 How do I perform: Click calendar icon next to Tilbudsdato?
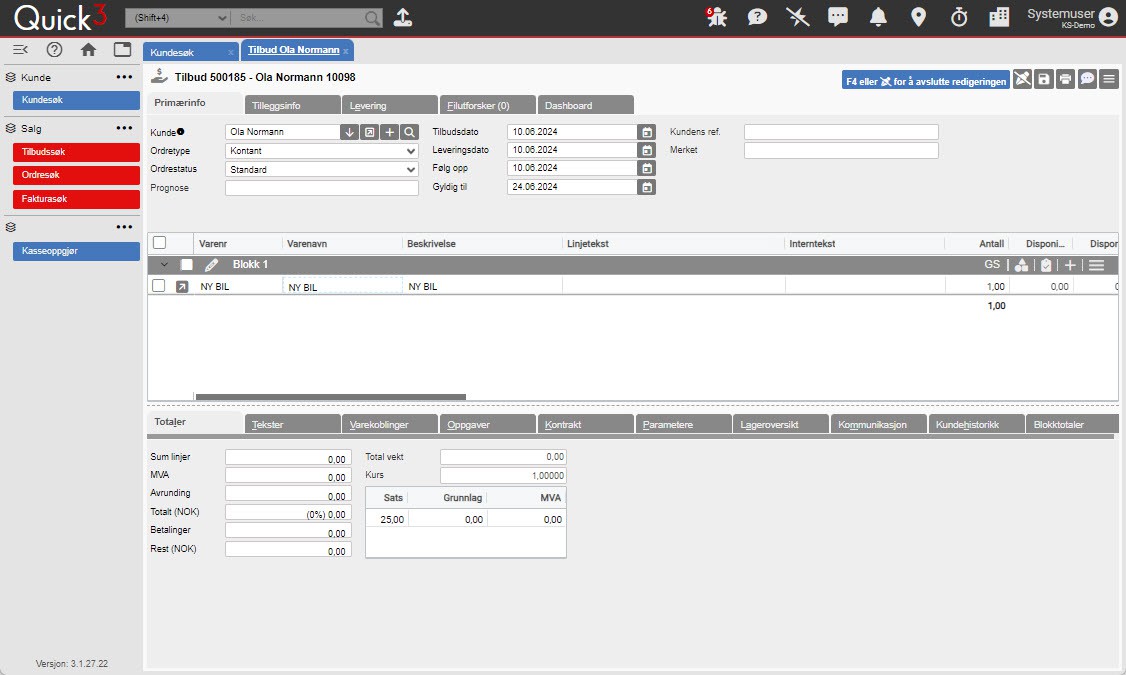click(x=647, y=132)
